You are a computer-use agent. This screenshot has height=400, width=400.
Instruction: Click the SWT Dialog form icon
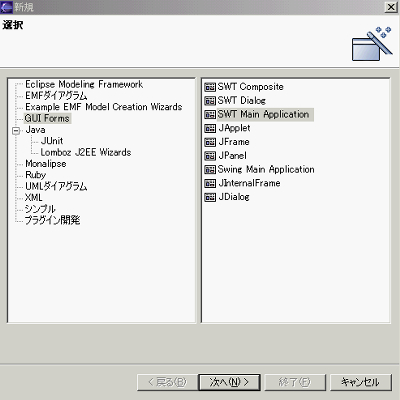click(210, 101)
